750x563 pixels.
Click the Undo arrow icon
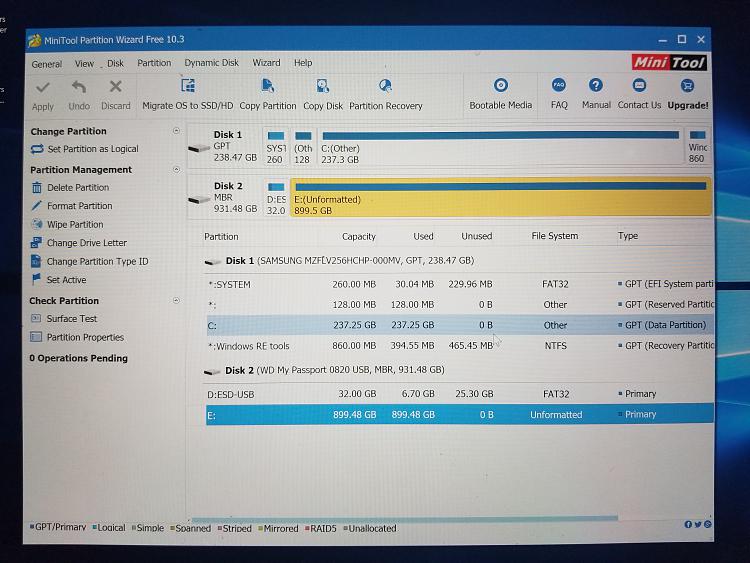tap(79, 87)
